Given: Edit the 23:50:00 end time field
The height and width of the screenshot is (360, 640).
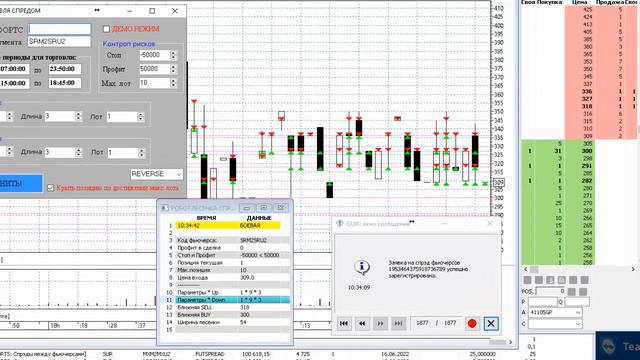Looking at the screenshot, I should (64, 69).
